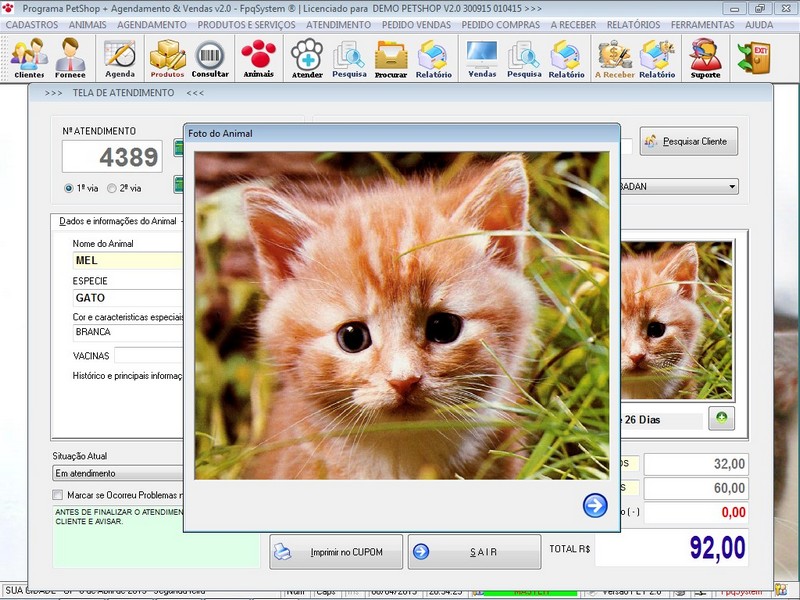Click the blue arrow in photo dialog

tap(595, 506)
